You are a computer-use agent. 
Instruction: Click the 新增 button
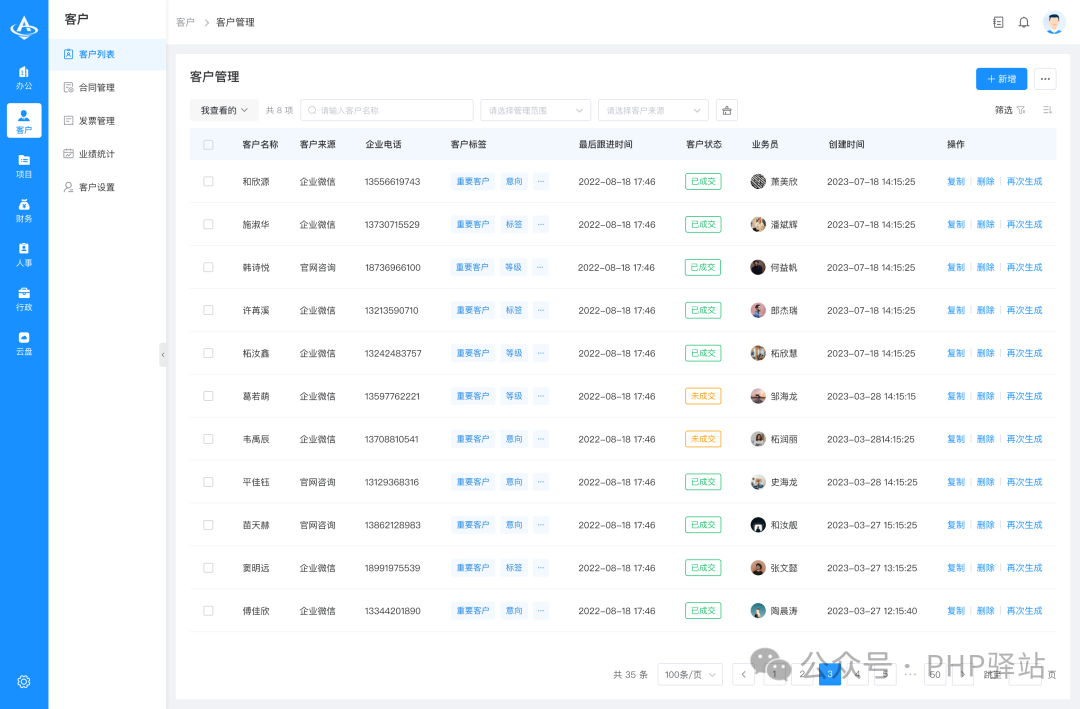pos(1001,79)
